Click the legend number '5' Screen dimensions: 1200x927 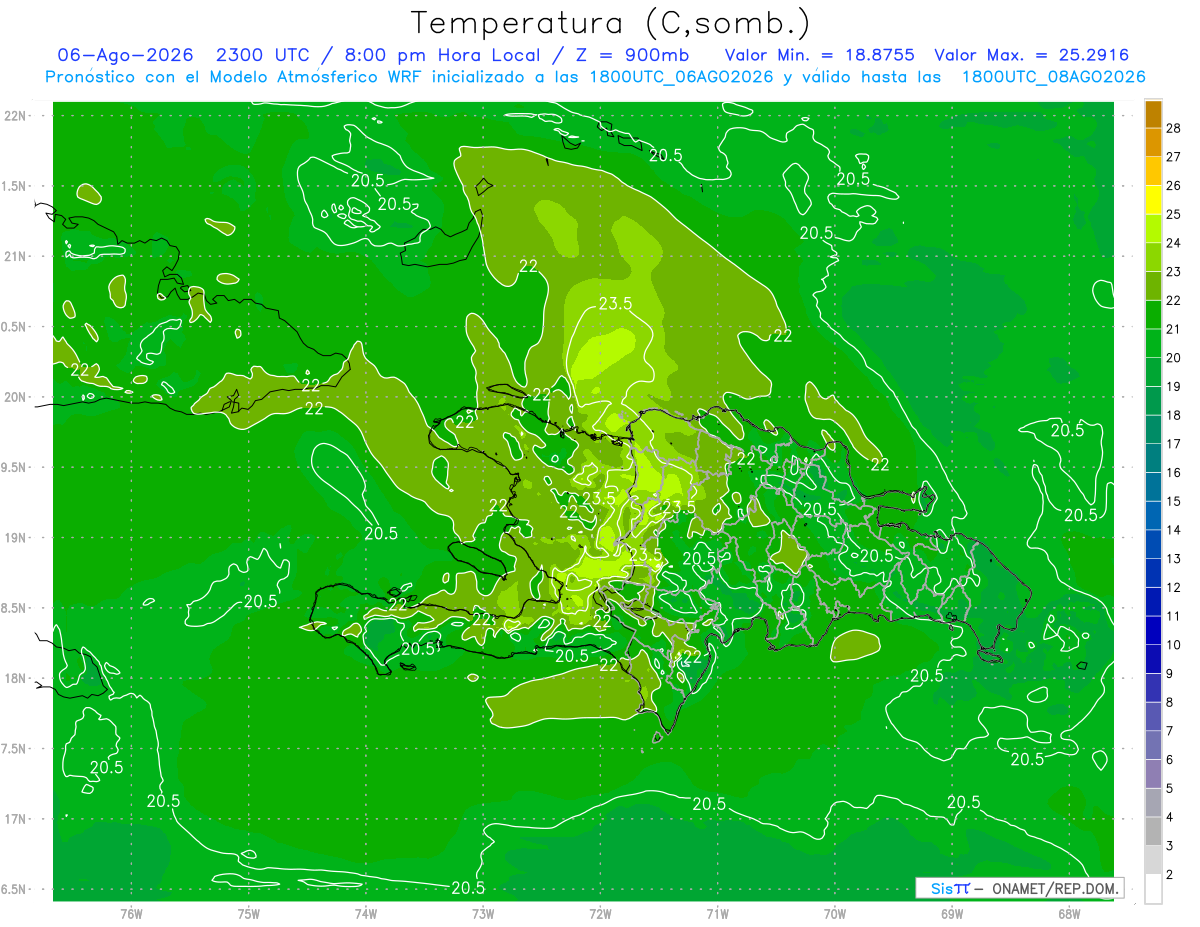pyautogui.click(x=1170, y=789)
